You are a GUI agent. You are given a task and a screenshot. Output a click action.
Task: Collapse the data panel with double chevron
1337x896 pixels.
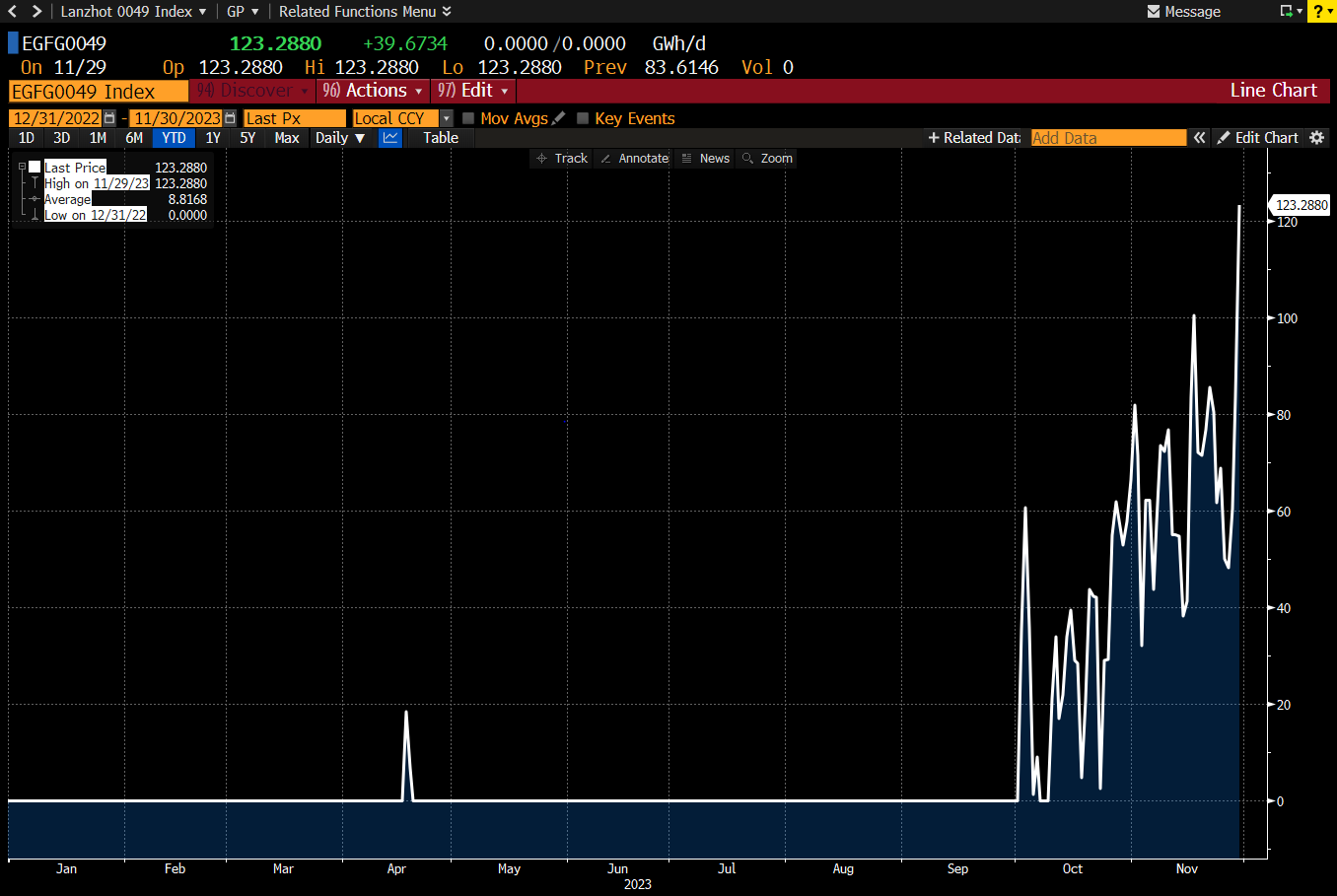[1199, 138]
